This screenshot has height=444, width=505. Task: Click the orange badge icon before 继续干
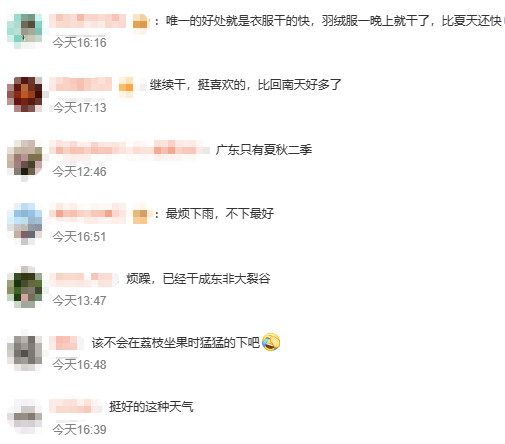[x=126, y=86]
